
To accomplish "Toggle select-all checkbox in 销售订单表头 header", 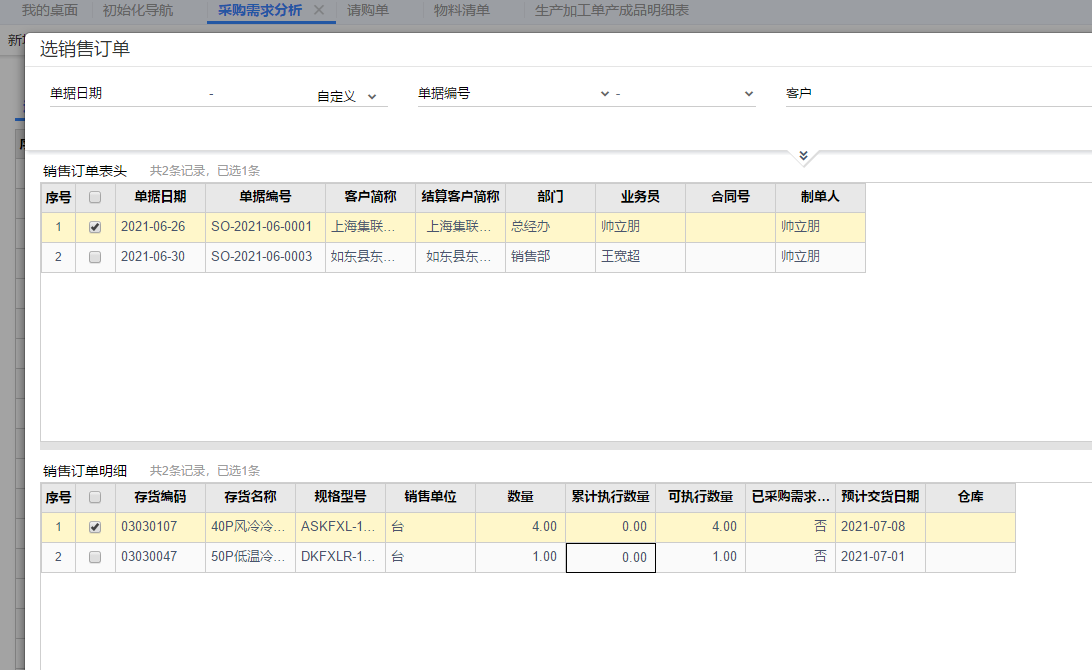I will 95,197.
